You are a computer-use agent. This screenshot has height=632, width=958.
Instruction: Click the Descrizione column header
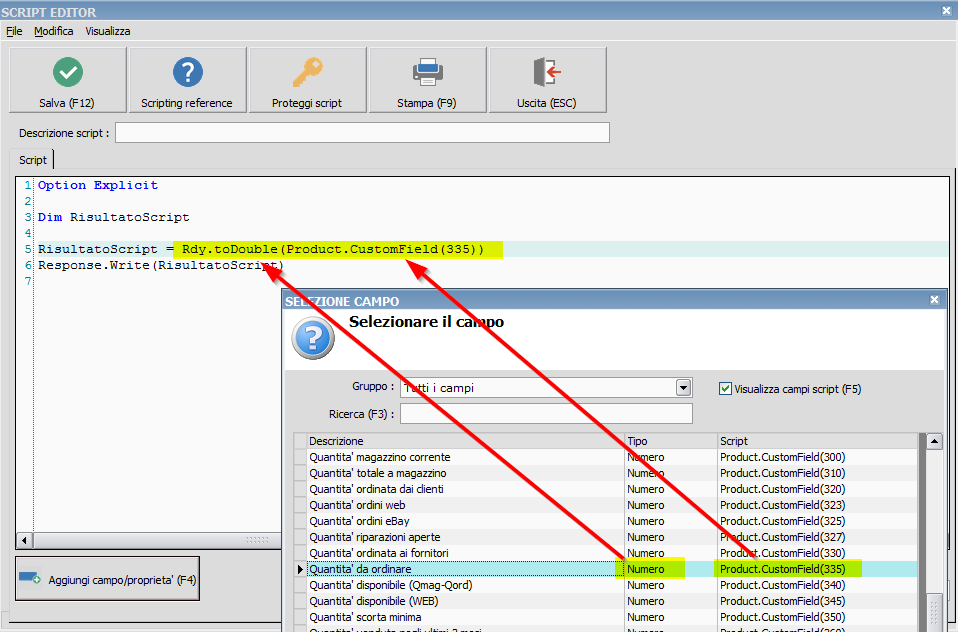coord(466,441)
